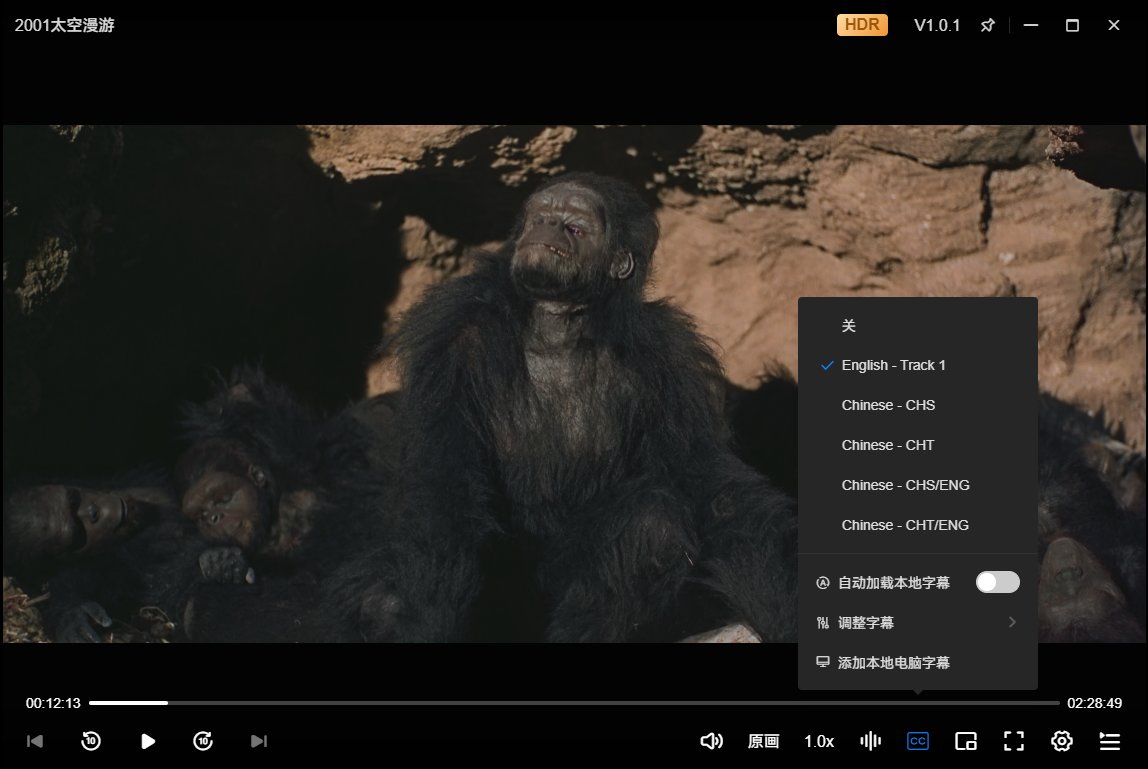Show the playlist panel
The image size is (1148, 769).
(1110, 741)
